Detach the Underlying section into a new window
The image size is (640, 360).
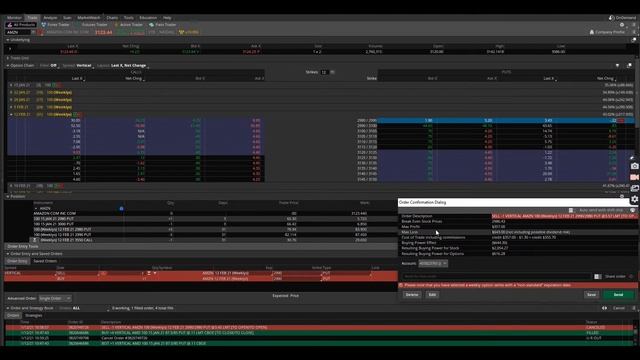pos(634,40)
